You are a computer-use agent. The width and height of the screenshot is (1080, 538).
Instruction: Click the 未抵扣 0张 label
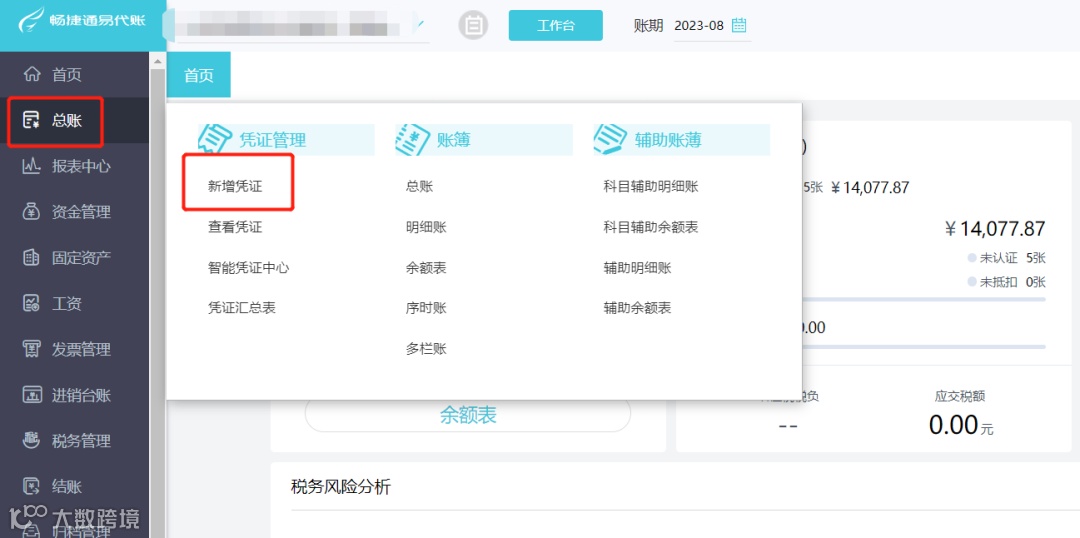(x=1006, y=282)
